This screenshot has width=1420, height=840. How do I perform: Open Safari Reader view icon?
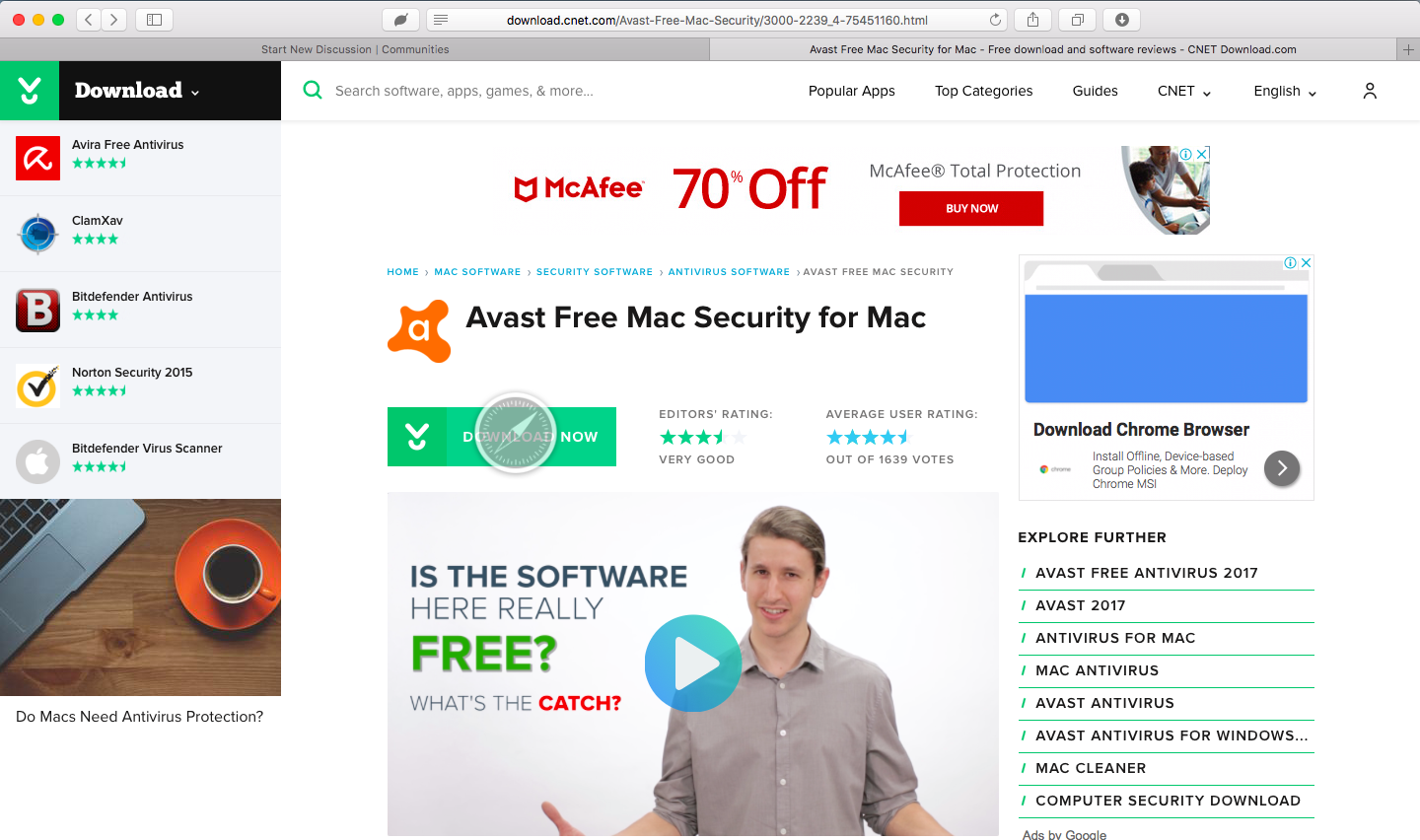[x=441, y=20]
